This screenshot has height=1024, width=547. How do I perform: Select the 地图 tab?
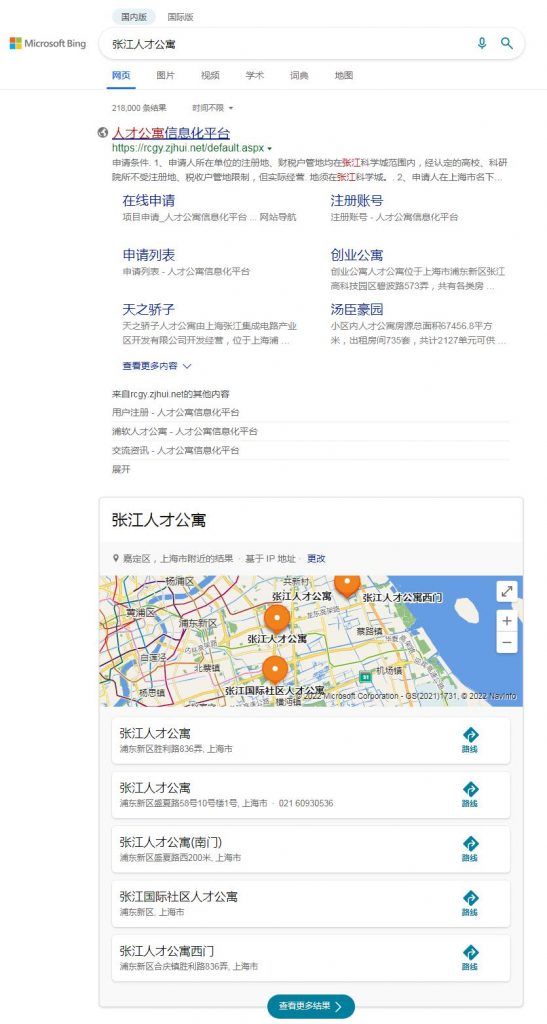pyautogui.click(x=344, y=75)
